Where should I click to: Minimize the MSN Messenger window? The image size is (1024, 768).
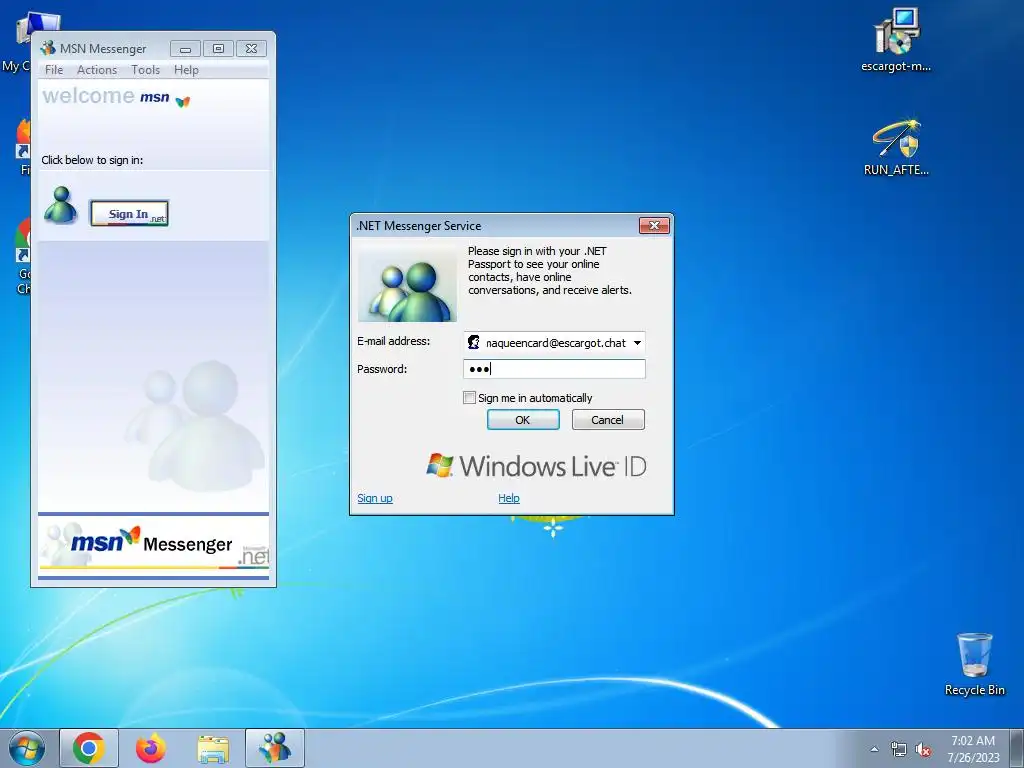click(x=185, y=49)
